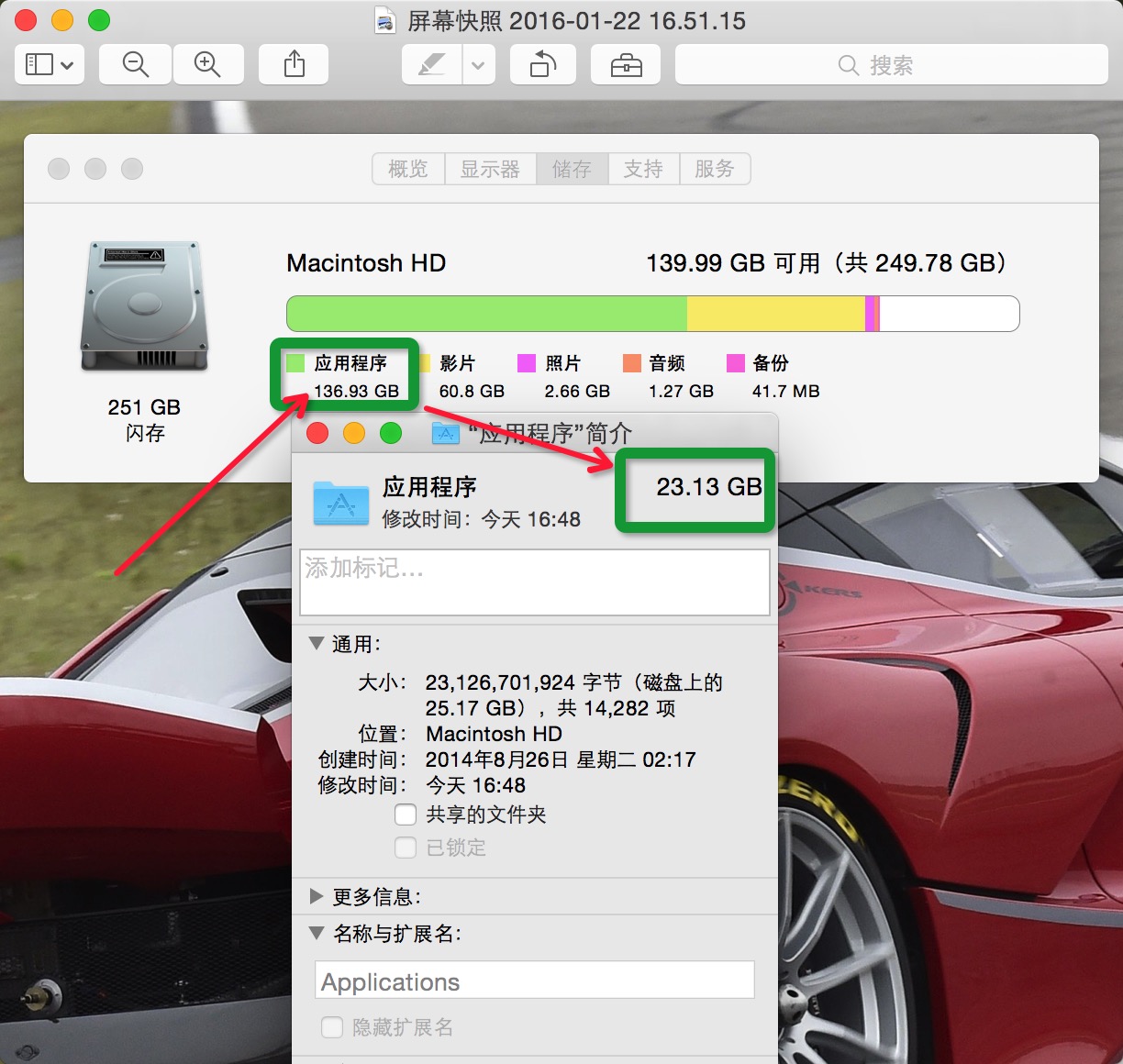Click the 添加标记 tags field

pos(535,582)
